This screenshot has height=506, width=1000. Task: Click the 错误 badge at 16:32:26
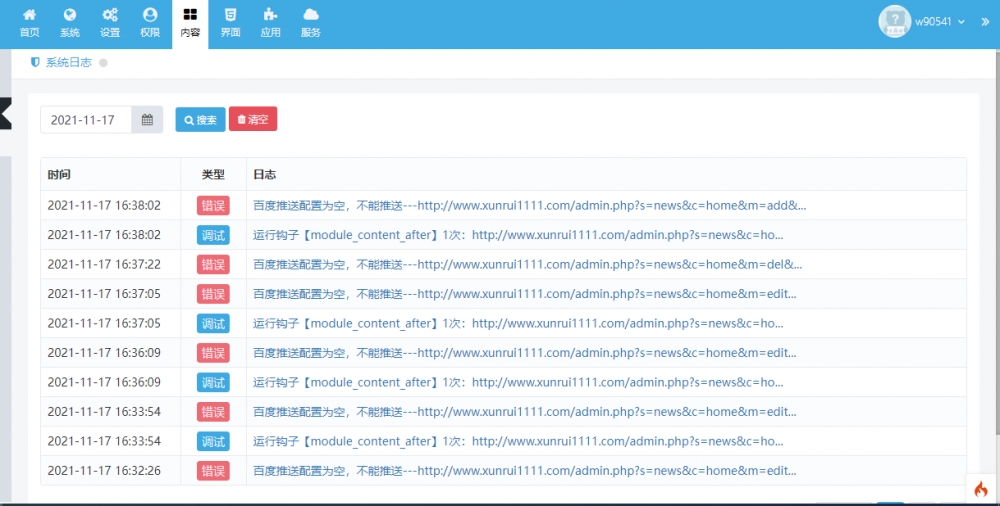(213, 471)
